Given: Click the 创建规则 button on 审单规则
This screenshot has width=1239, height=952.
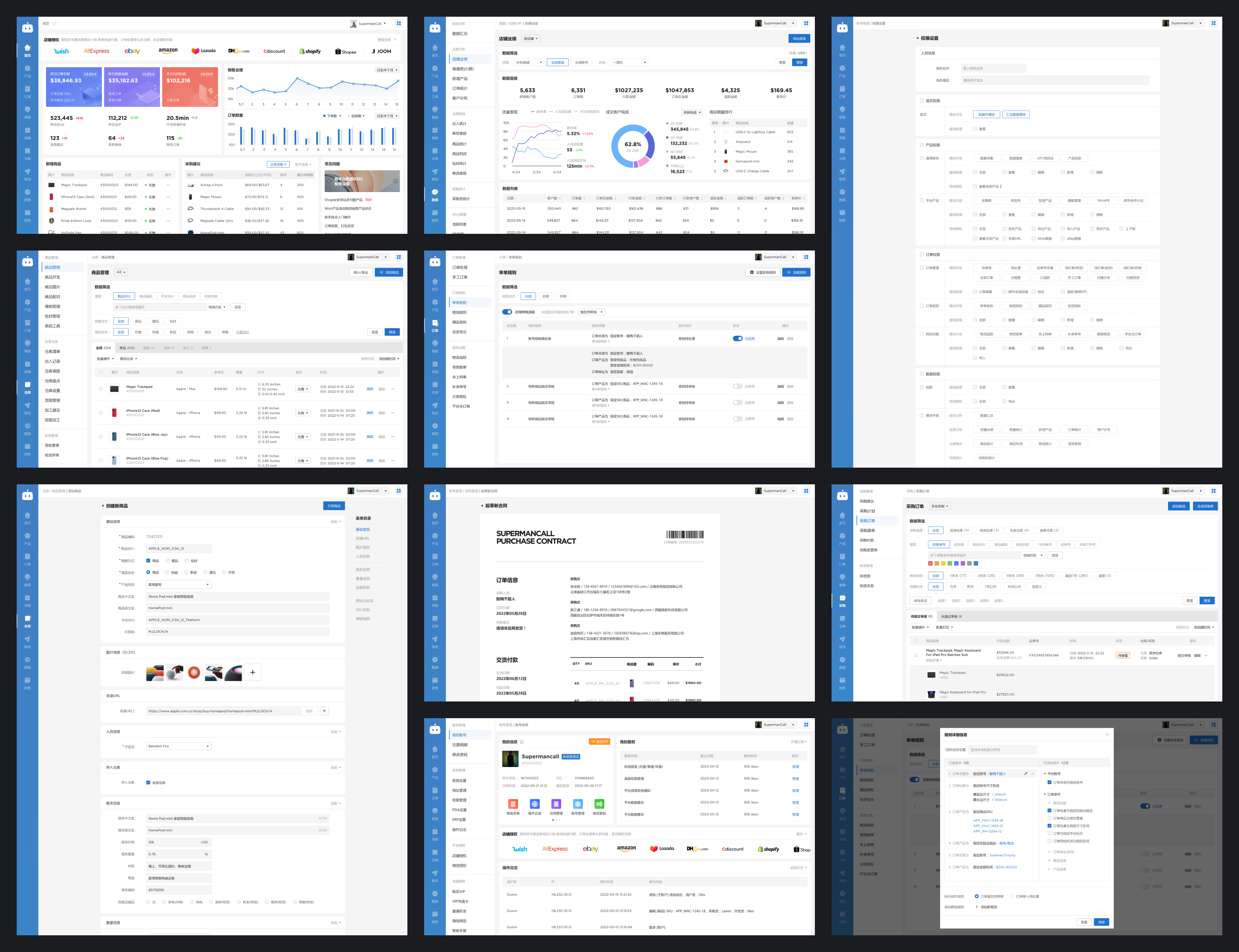Looking at the screenshot, I should (x=796, y=272).
